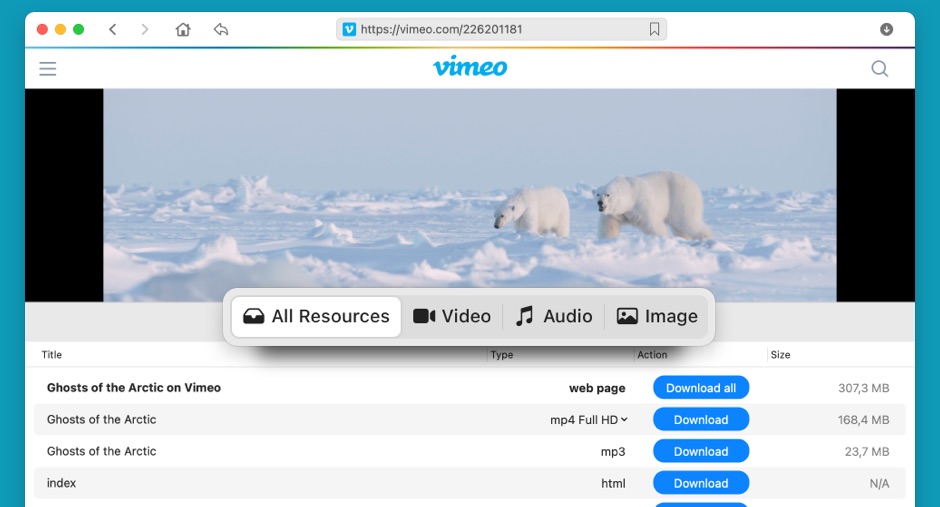Go back with the left chevron
The image size is (940, 507).
click(x=113, y=29)
